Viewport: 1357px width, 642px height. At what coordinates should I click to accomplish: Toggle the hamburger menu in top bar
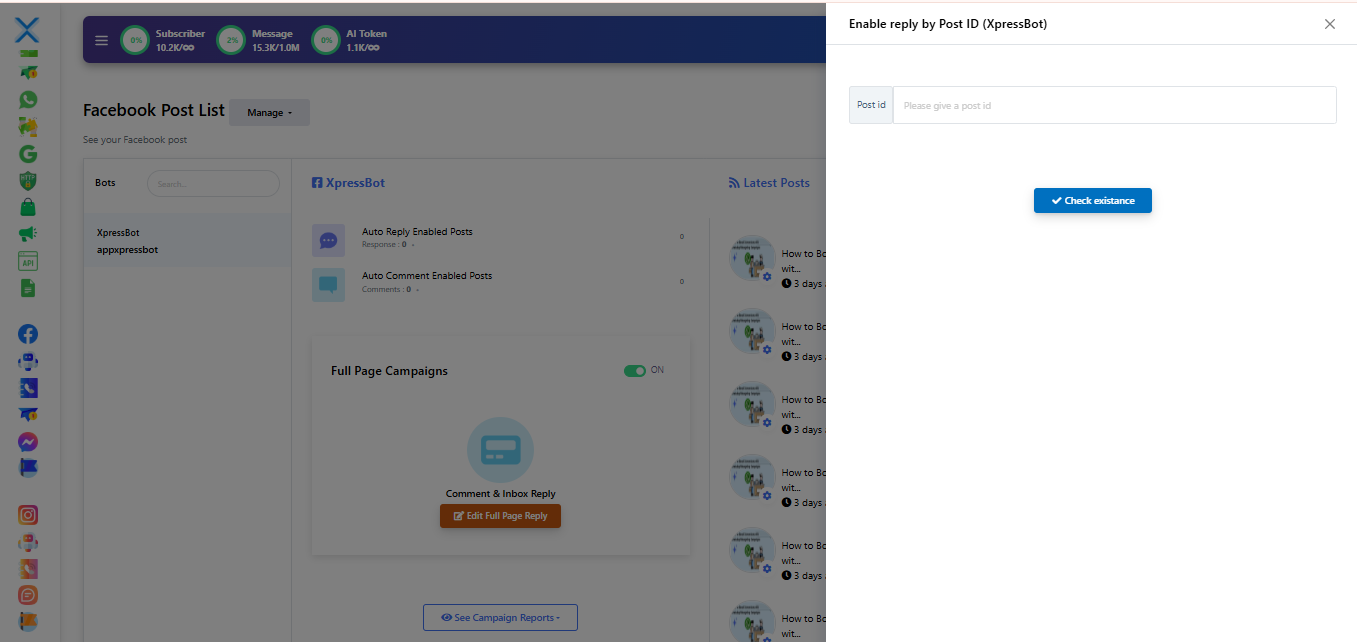point(101,41)
